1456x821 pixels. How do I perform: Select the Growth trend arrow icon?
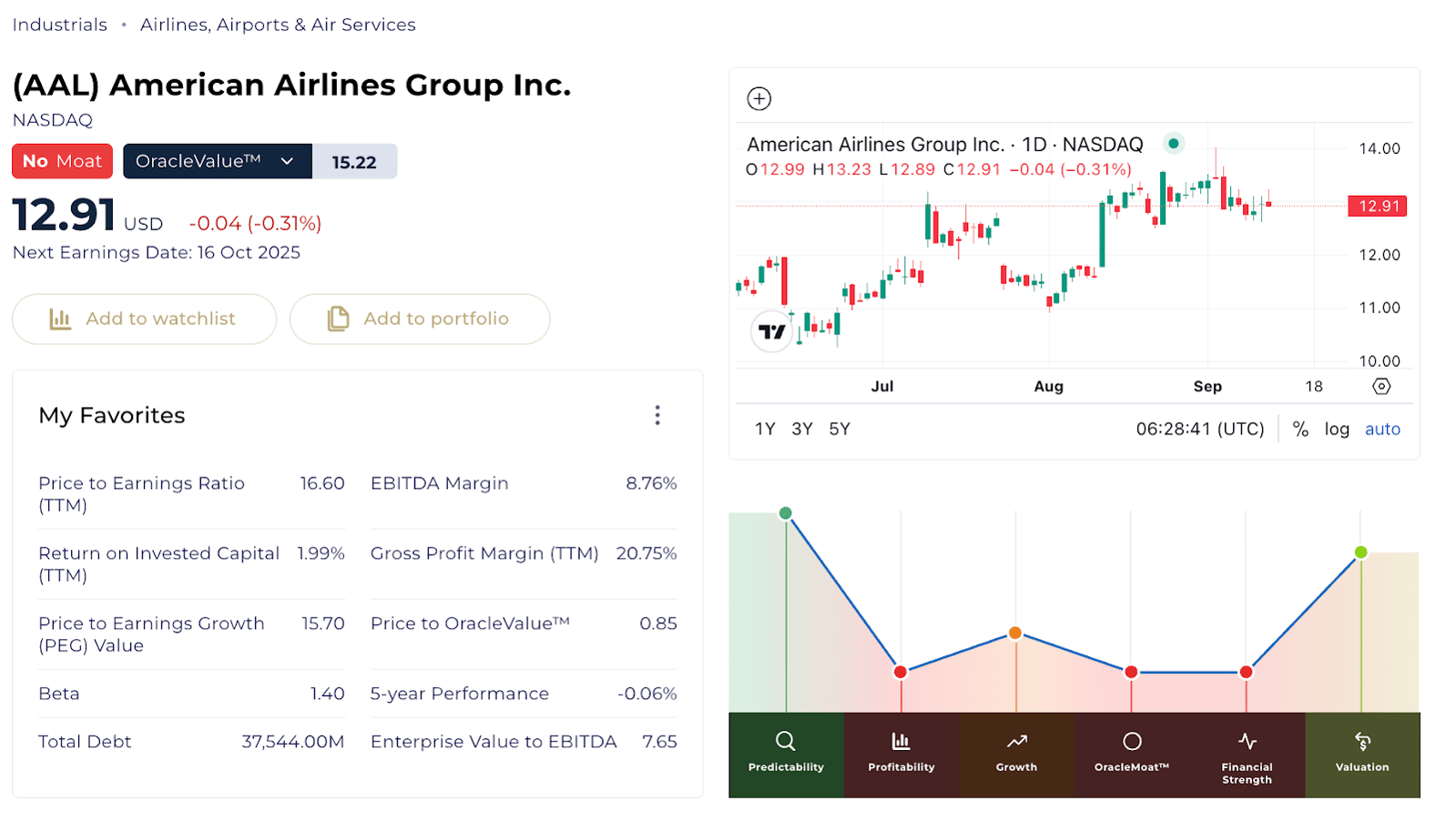click(x=1016, y=741)
